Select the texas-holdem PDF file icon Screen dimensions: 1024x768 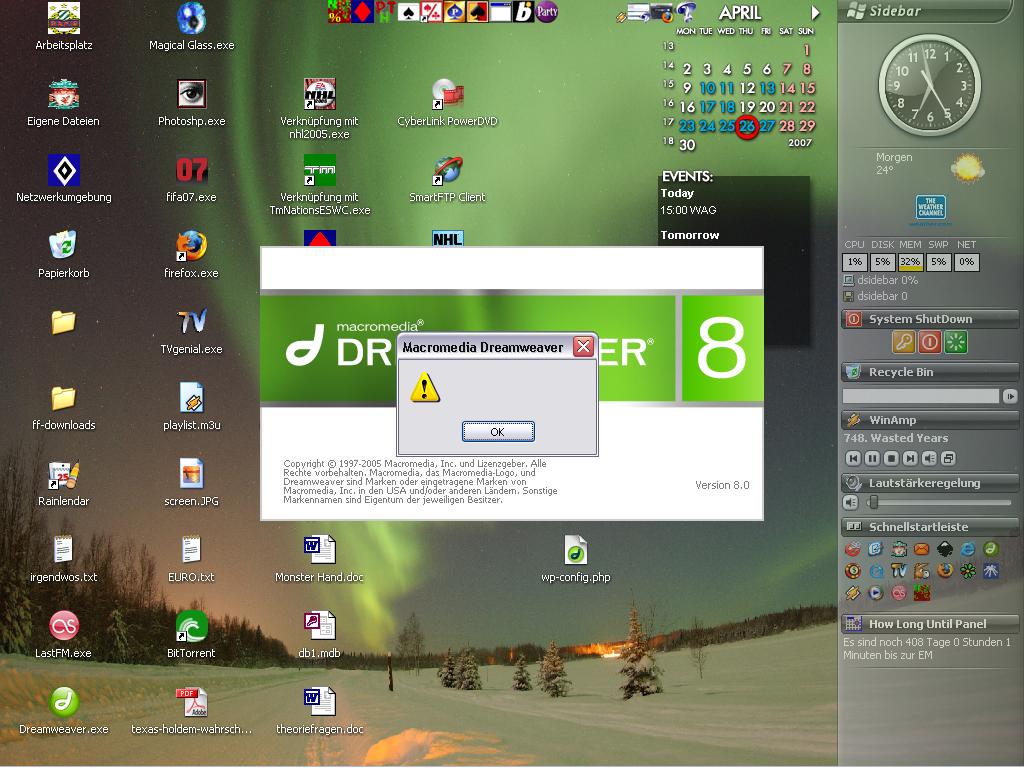tap(191, 702)
